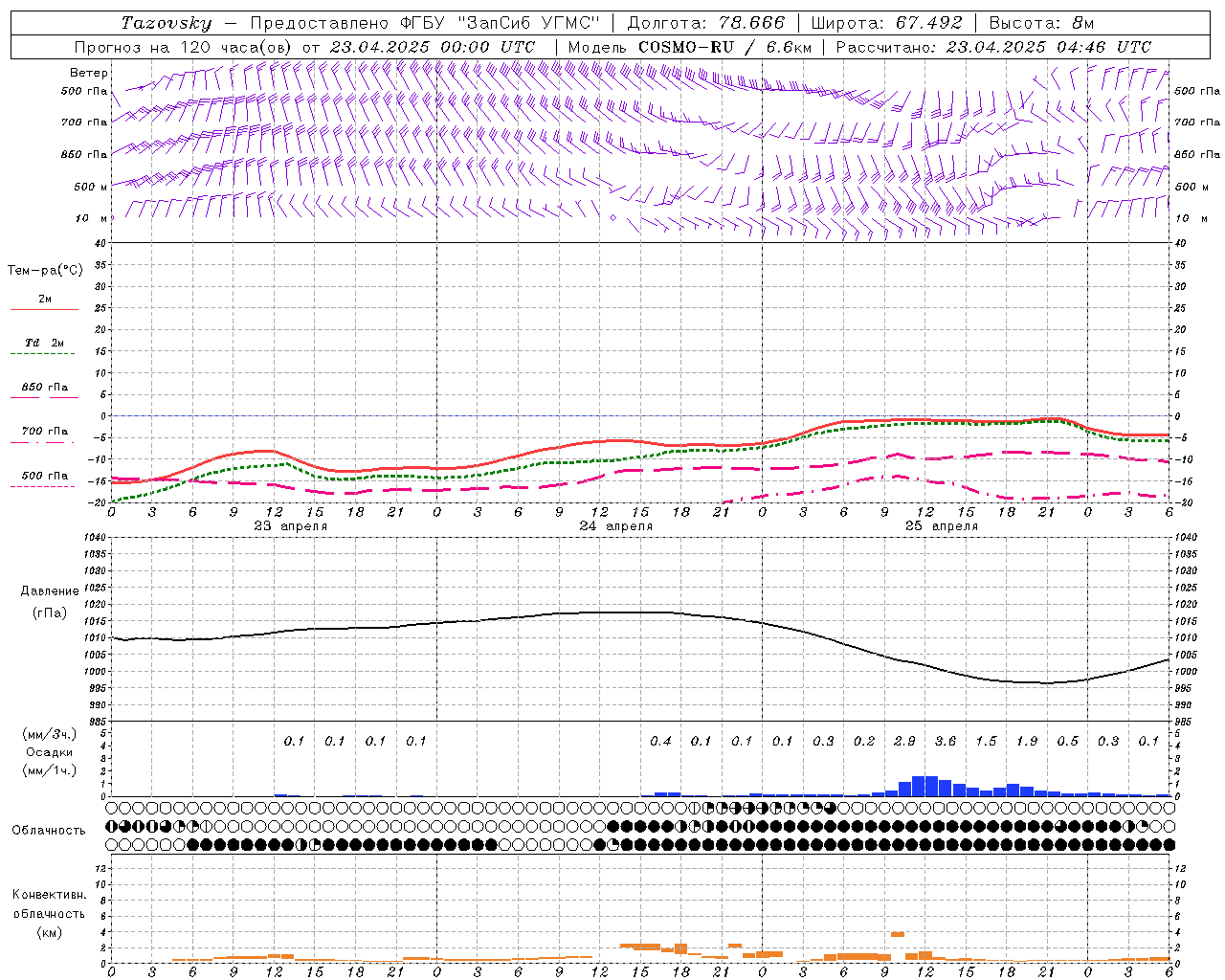Click the "0.2" precipitation amount value

pos(864,742)
